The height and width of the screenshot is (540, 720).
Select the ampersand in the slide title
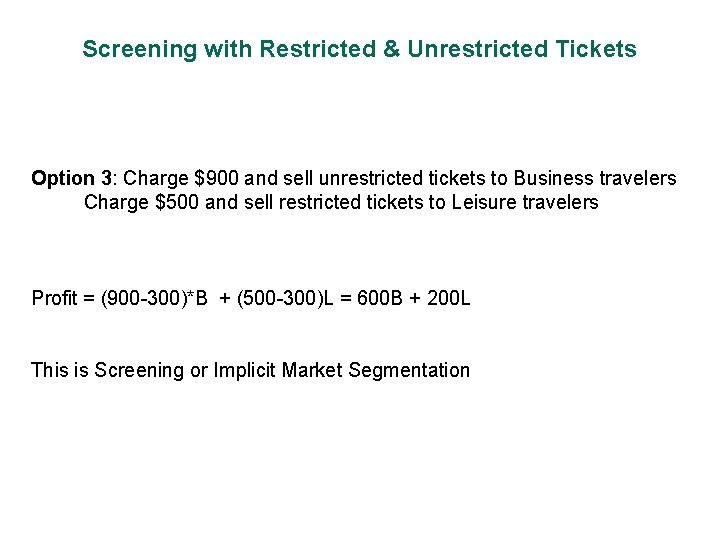[x=390, y=49]
